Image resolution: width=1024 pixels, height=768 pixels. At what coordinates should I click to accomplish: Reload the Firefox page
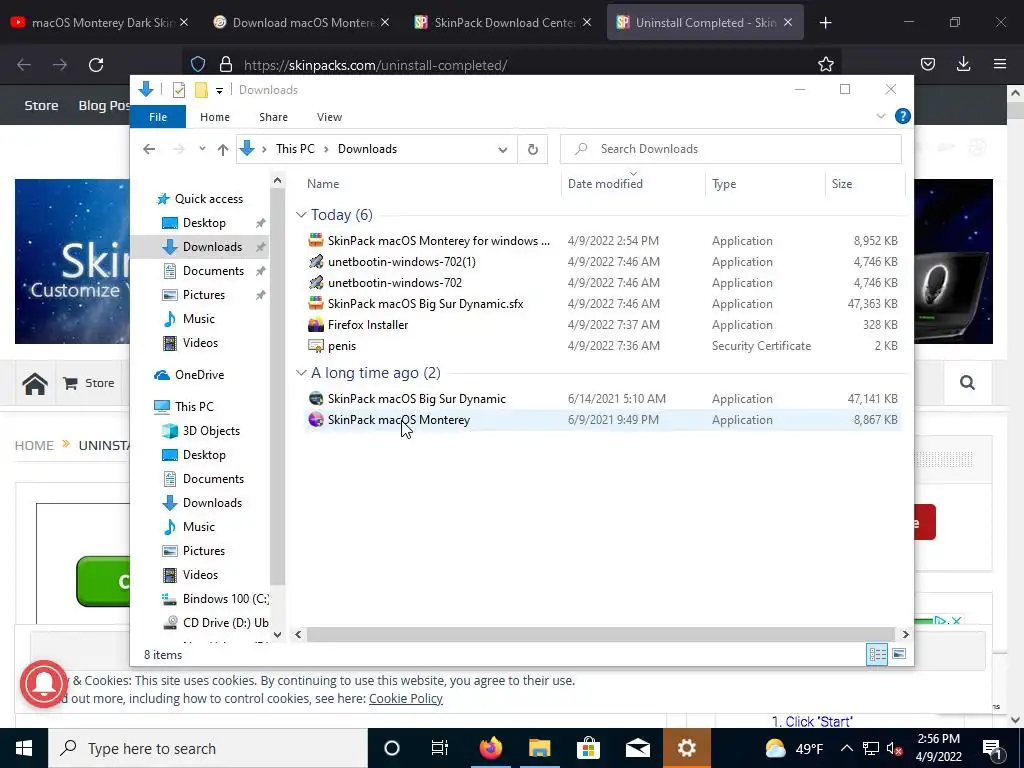96,65
